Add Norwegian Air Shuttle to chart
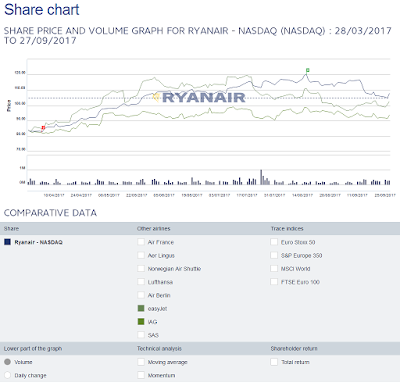Image resolution: width=400 pixels, height=386 pixels. (141, 269)
